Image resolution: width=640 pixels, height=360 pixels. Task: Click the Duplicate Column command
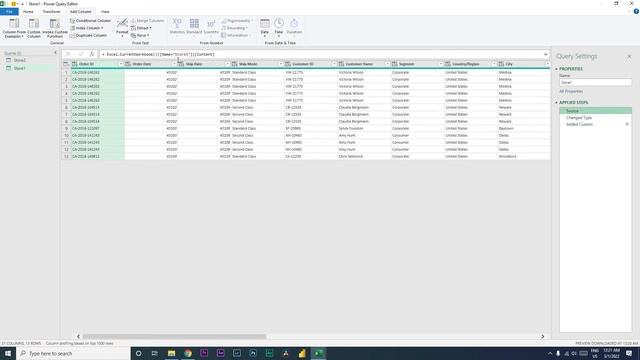pyautogui.click(x=88, y=36)
